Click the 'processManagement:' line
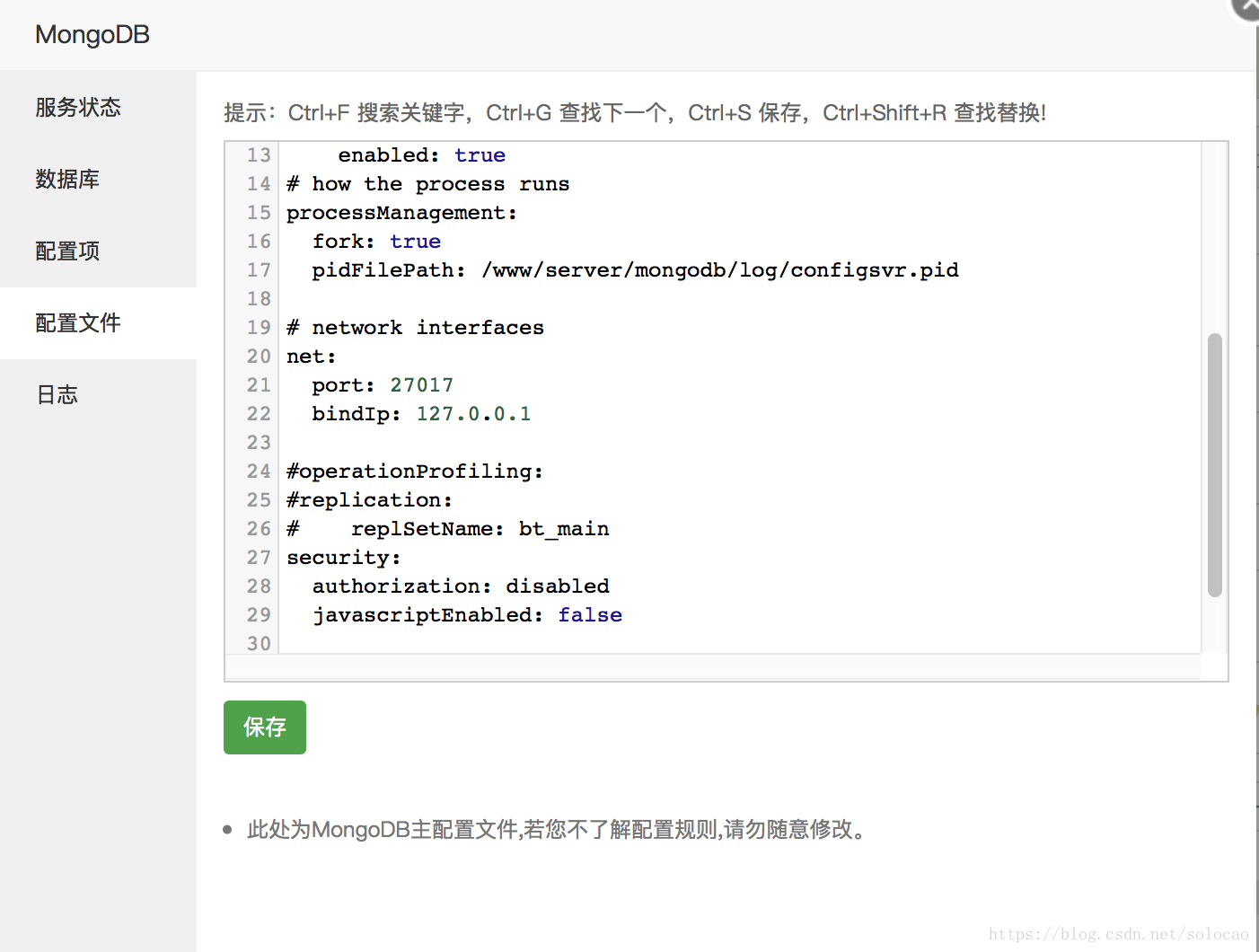1259x952 pixels. point(401,213)
